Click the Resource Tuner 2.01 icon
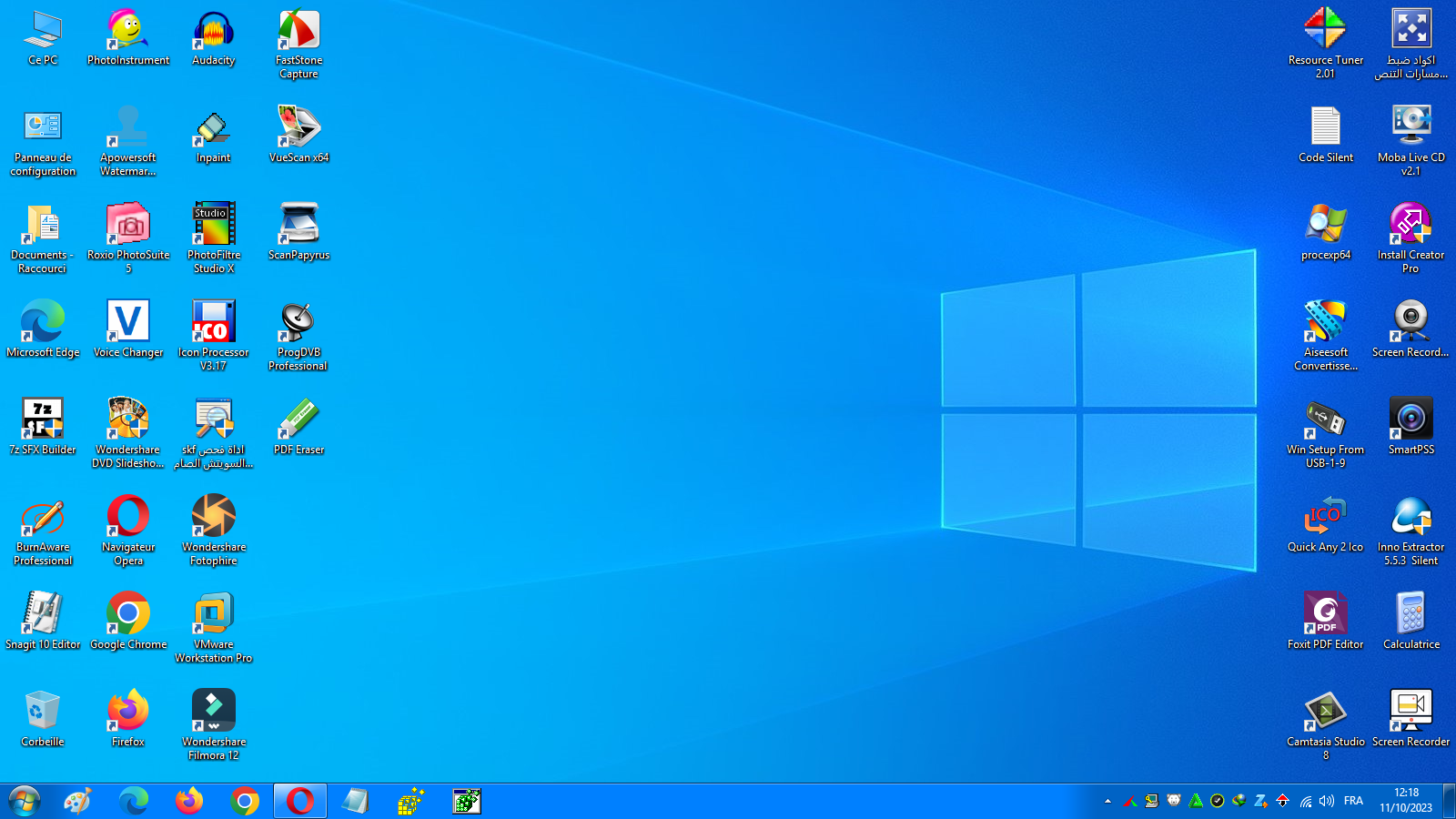Viewport: 1456px width, 819px height. coord(1326,45)
